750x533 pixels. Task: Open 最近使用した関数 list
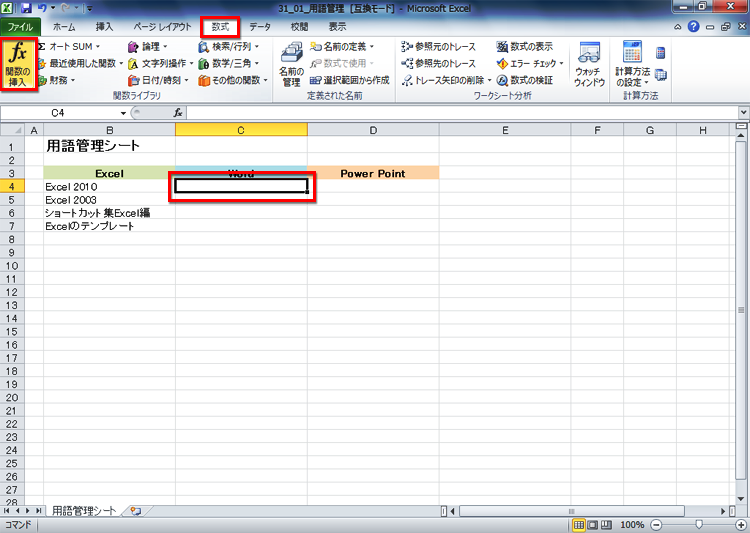80,63
